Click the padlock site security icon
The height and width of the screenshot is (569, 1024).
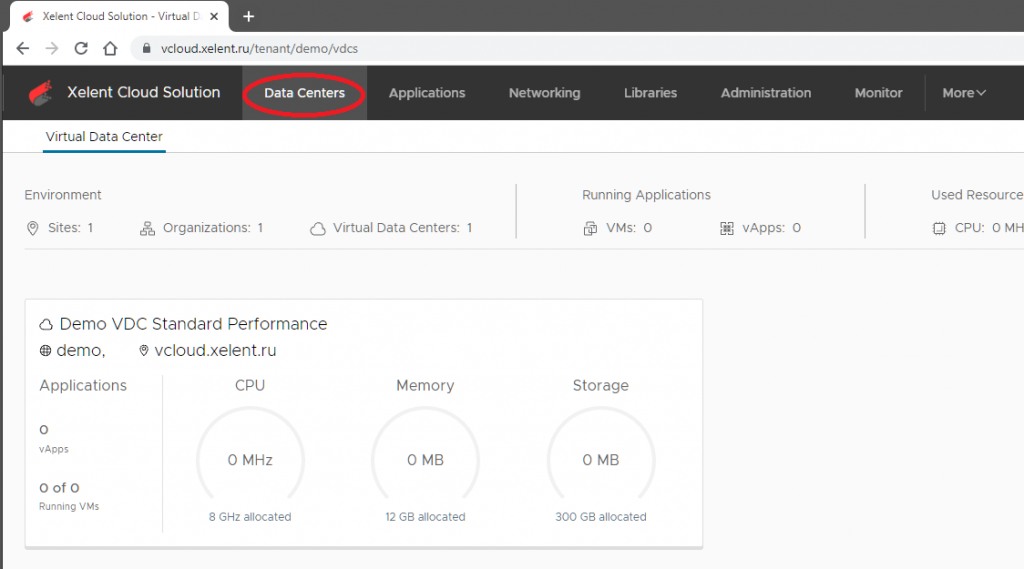coord(146,48)
